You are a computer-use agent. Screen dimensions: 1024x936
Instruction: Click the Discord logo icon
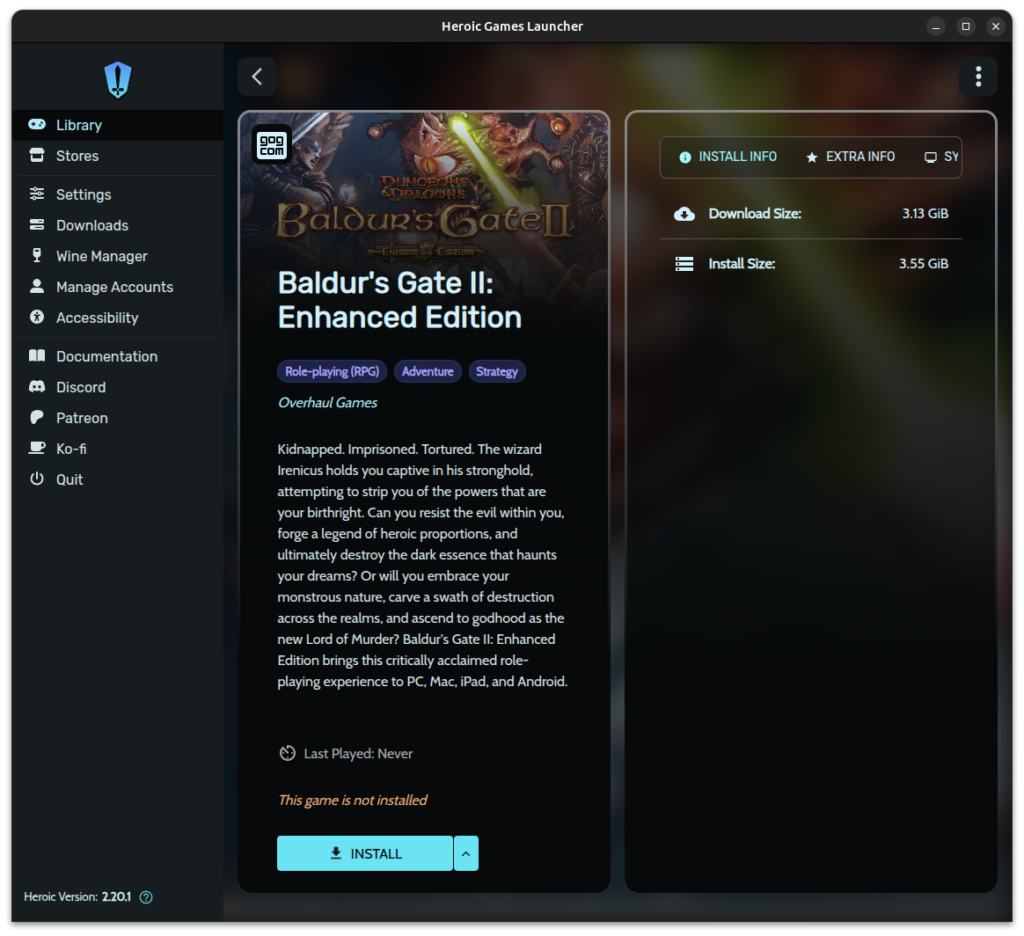37,387
